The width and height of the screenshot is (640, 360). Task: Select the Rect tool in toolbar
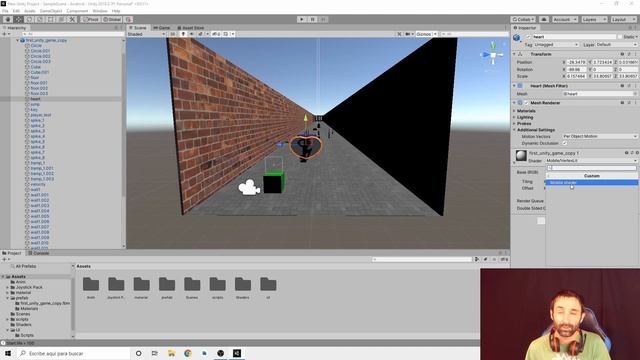[x=51, y=19]
